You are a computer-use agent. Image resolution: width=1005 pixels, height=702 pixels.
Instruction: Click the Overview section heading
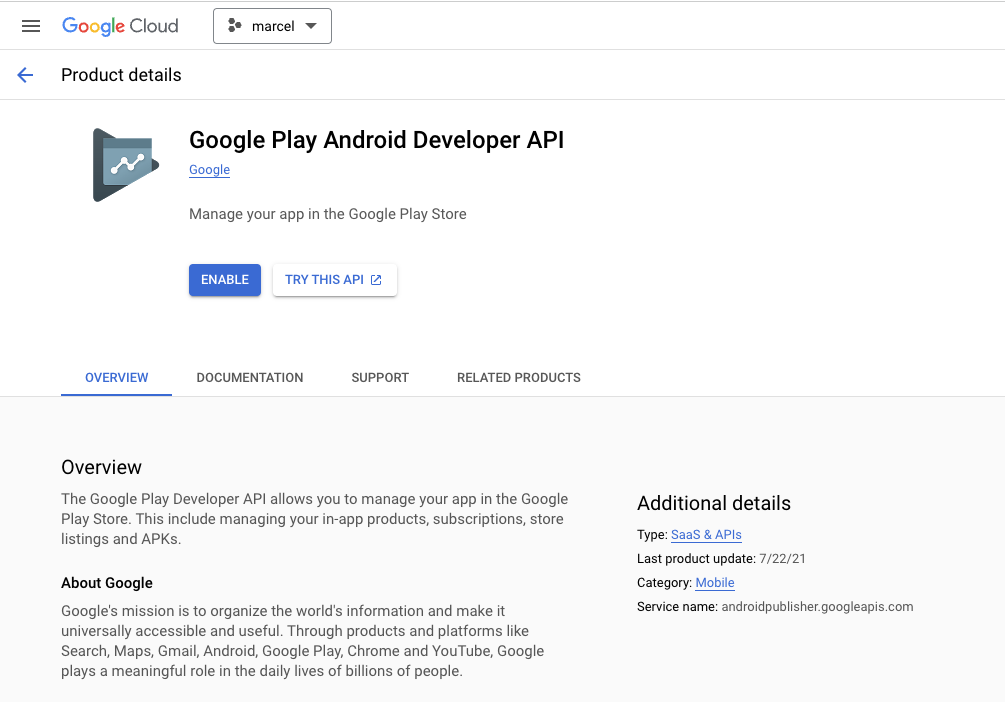pyautogui.click(x=101, y=467)
